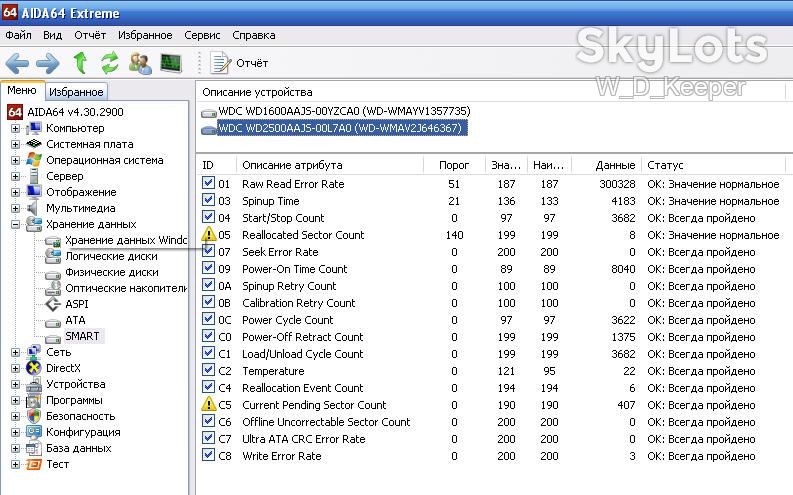This screenshot has height=495, width=793.
Task: Toggle checkbox for Start/Stop Count
Action: click(208, 217)
